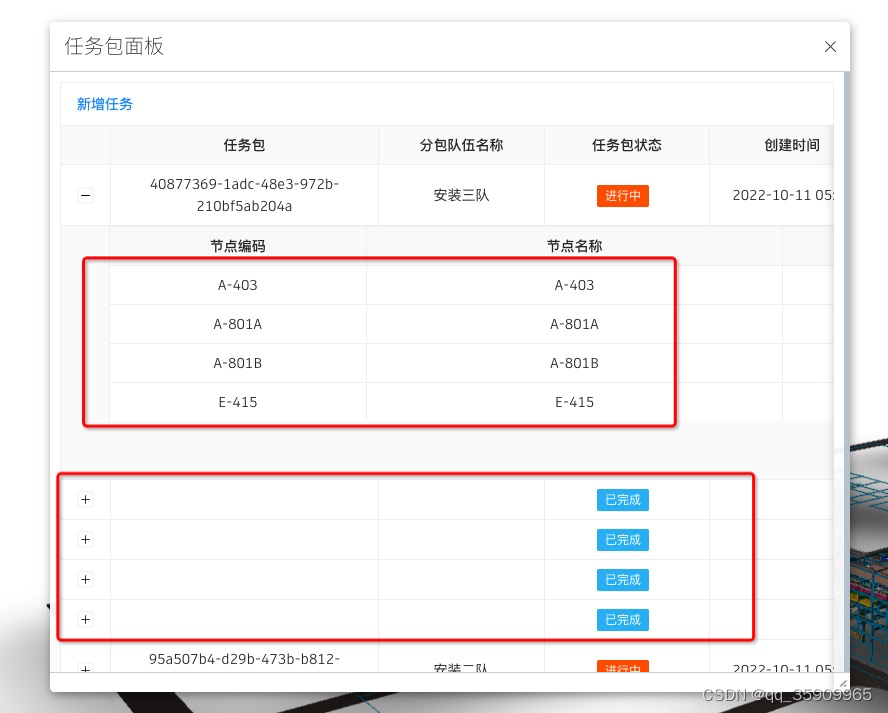
Task: Click the dialog's vertical scrollbar
Action: coord(847,371)
